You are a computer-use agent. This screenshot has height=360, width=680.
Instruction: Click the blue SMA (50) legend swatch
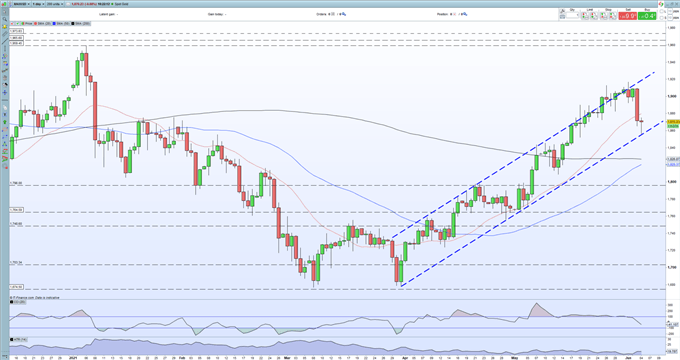tap(55, 23)
